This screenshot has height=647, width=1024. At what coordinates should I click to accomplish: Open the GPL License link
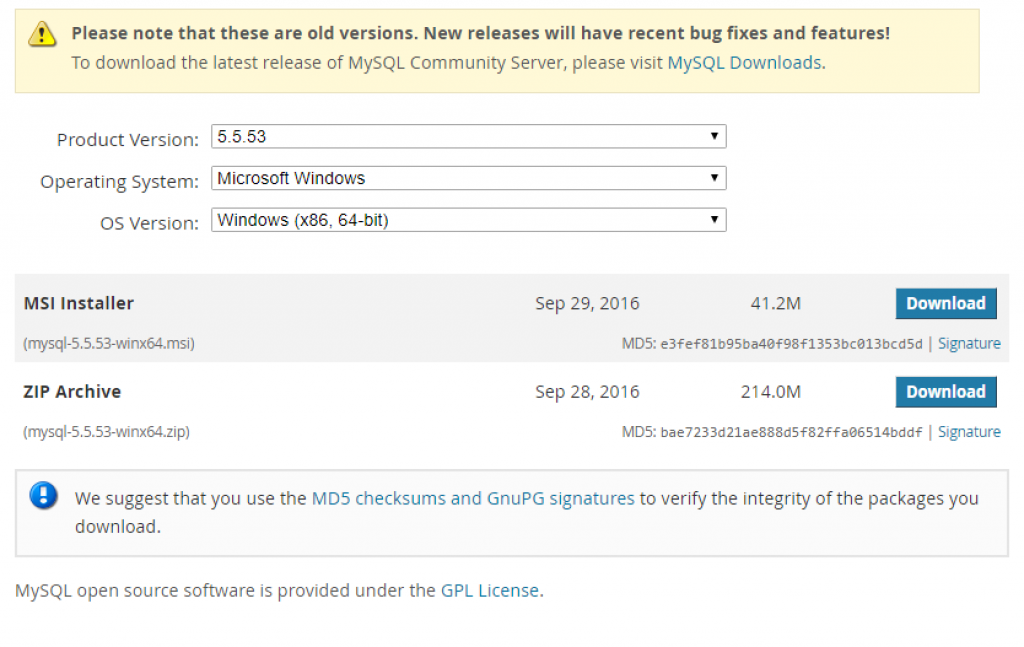[x=490, y=590]
